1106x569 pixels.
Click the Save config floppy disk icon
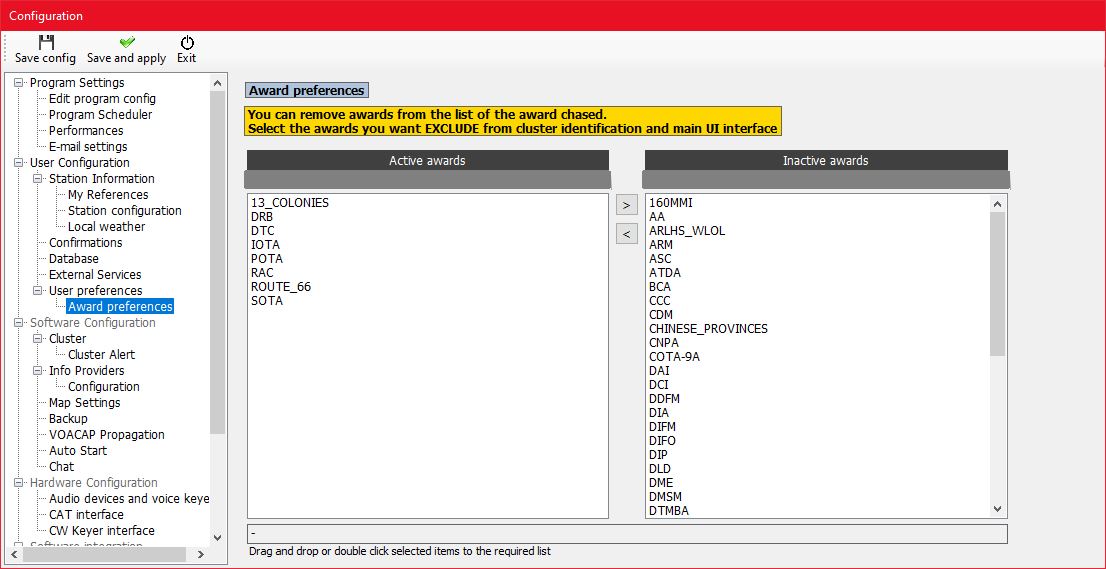(46, 42)
